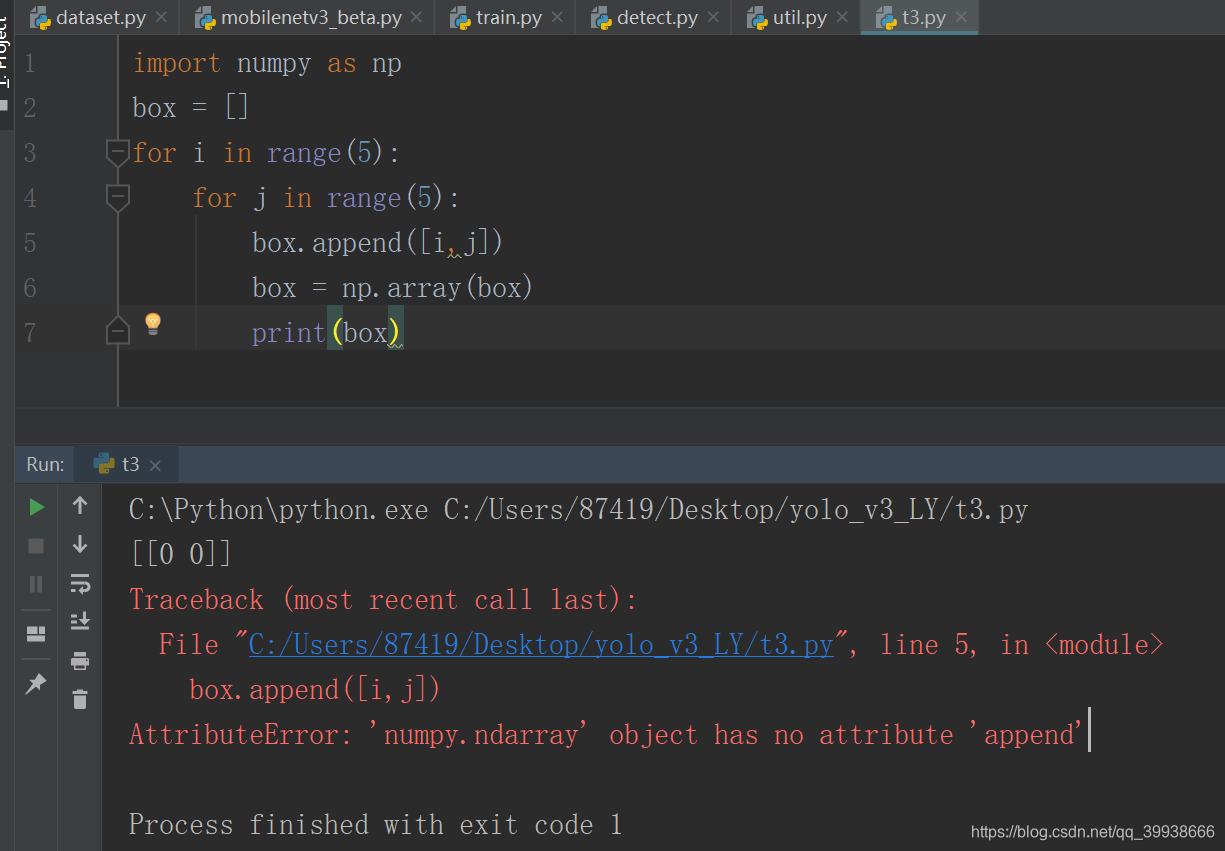1225x851 pixels.
Task: Print the console output via printer icon
Action: click(80, 660)
